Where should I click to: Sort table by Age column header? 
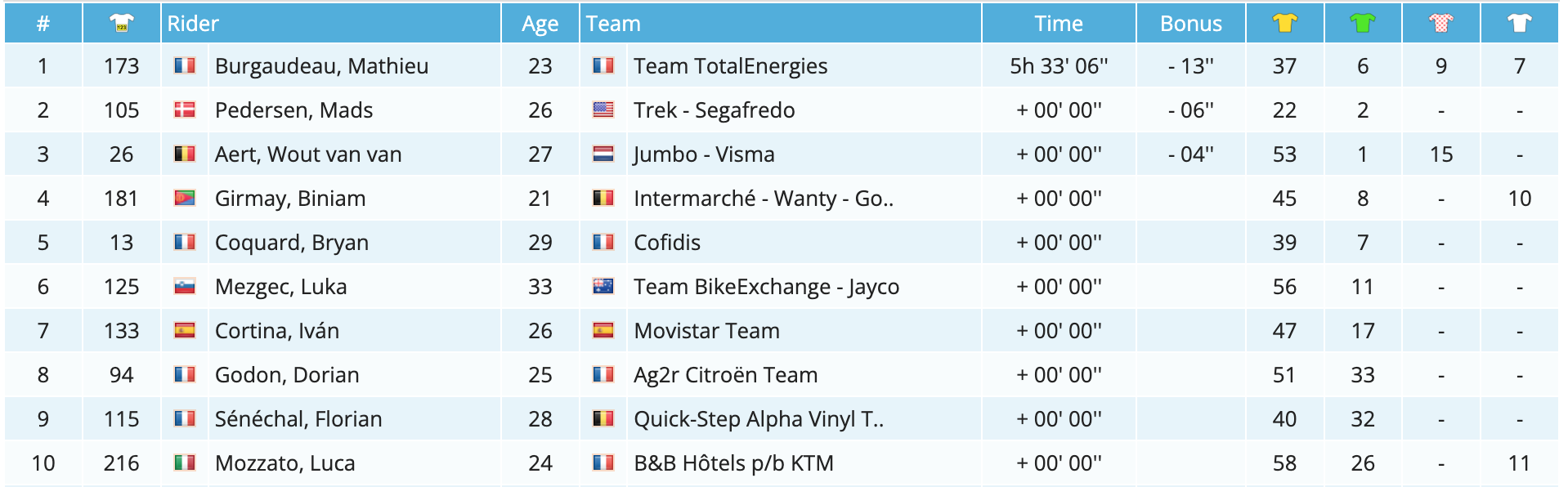[540, 24]
